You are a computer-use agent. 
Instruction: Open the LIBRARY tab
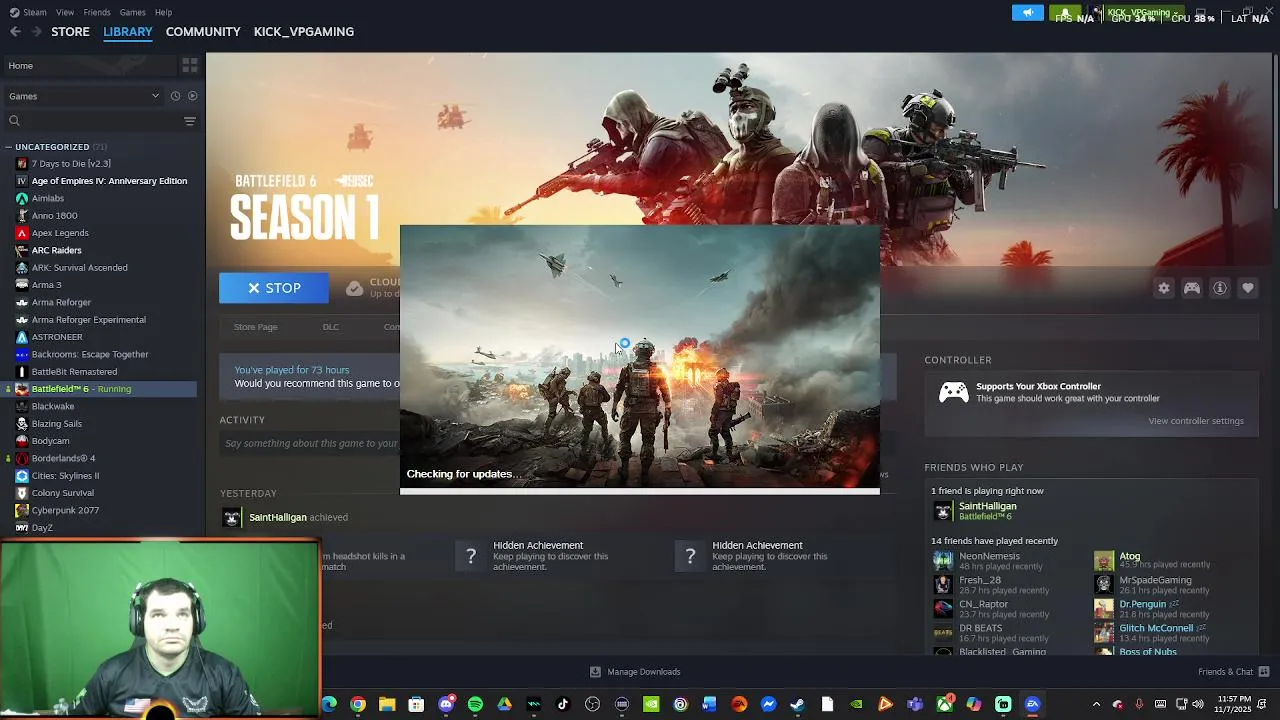pos(128,32)
